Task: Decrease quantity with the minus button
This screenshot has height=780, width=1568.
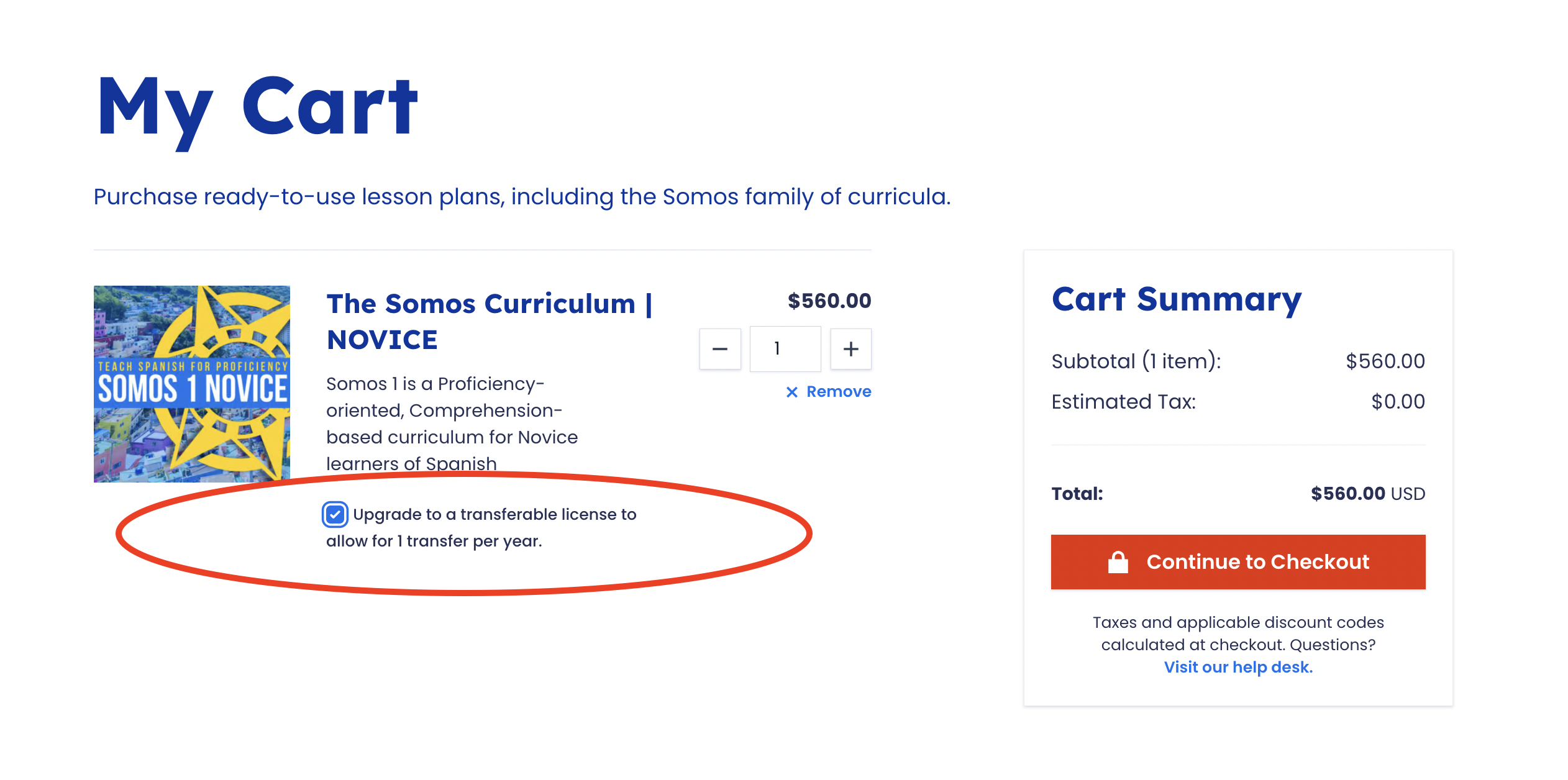Action: point(719,349)
